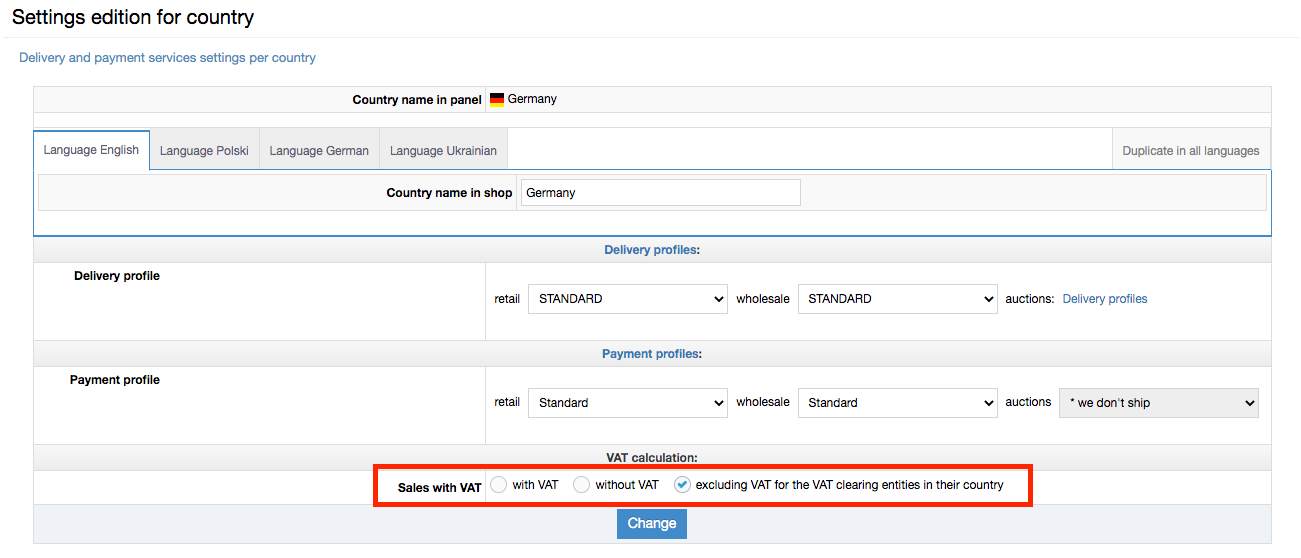Open the Language German tab
Viewport: 1301px width, 558px height.
click(319, 151)
